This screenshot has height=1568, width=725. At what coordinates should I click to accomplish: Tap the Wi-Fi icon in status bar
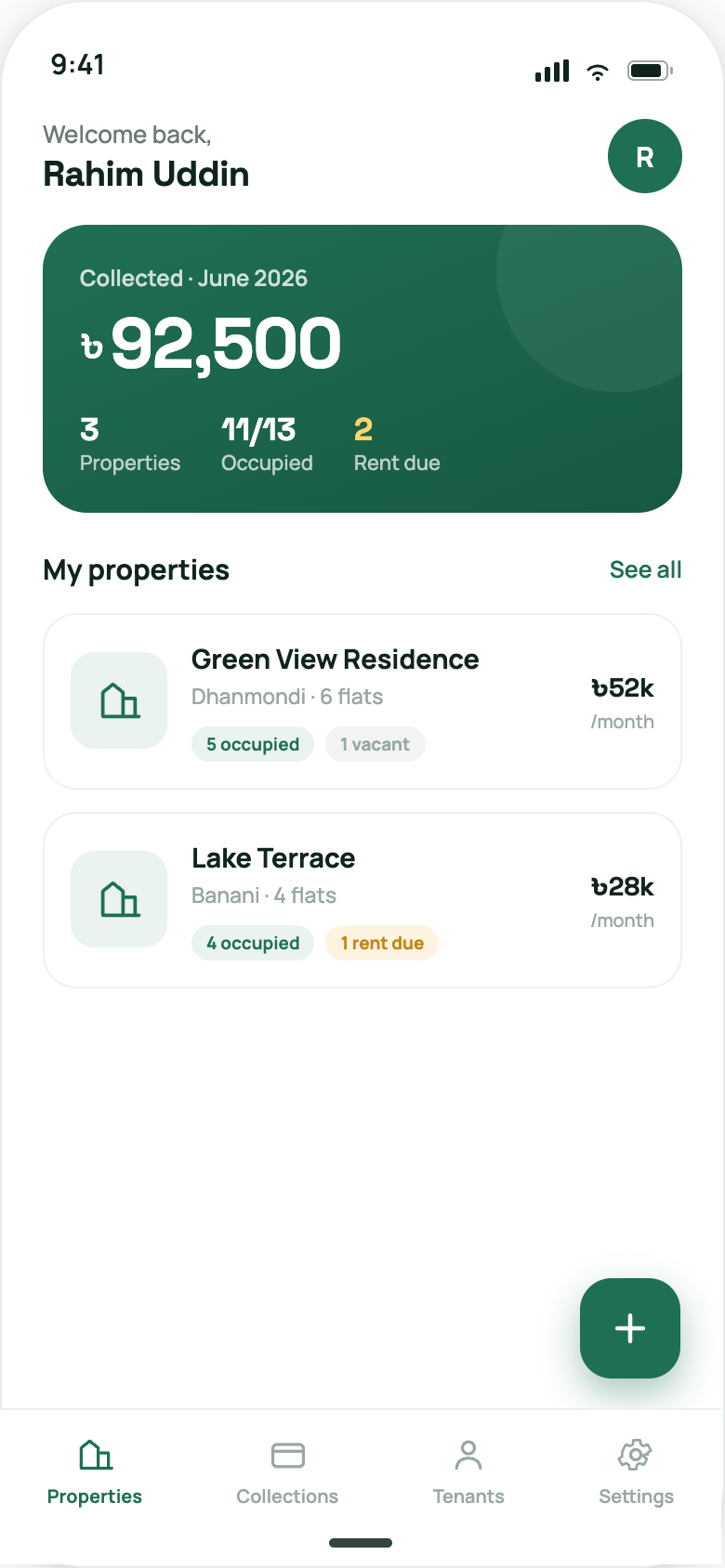click(x=598, y=72)
